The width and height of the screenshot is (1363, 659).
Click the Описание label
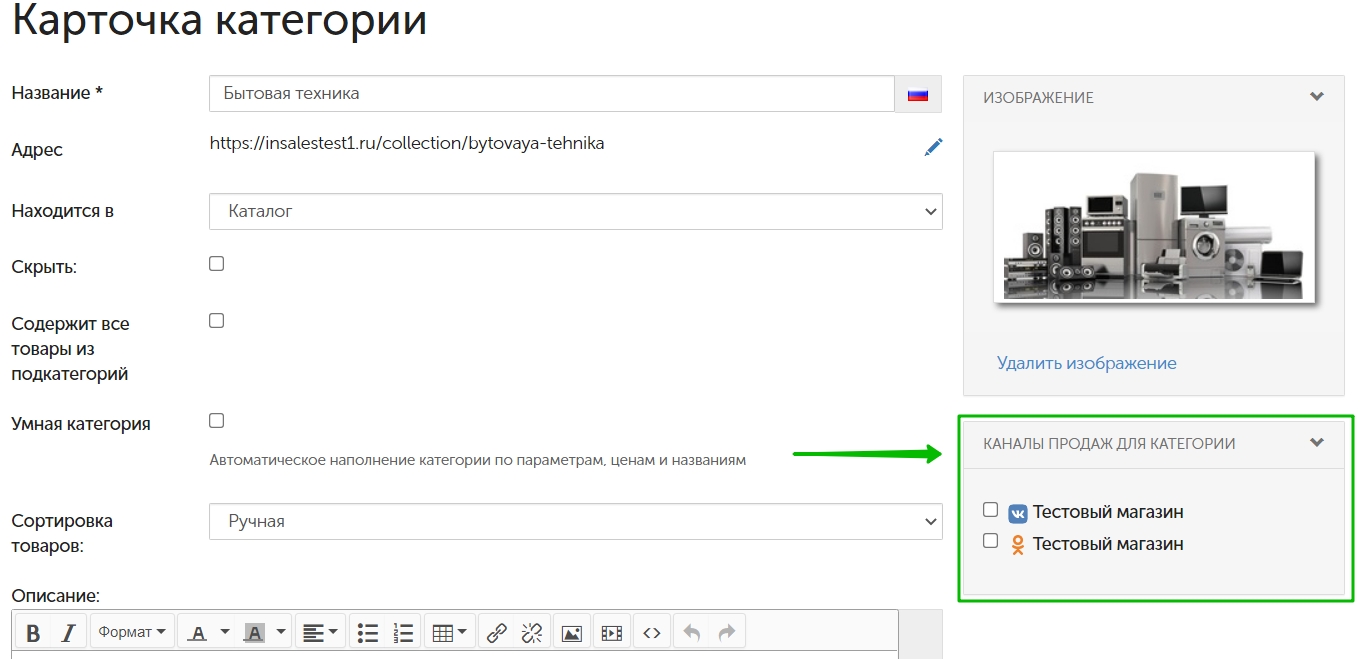click(56, 596)
